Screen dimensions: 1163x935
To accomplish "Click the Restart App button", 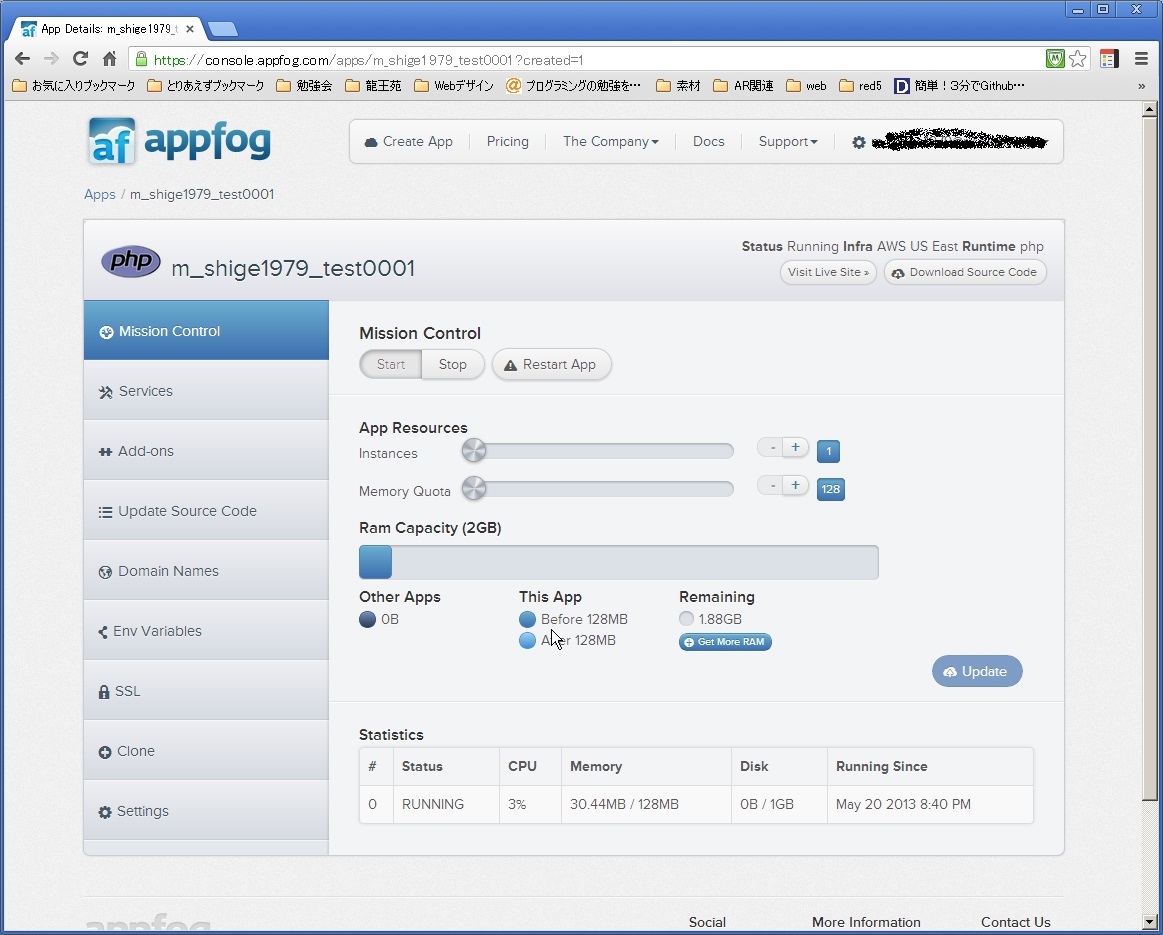I will pyautogui.click(x=551, y=364).
